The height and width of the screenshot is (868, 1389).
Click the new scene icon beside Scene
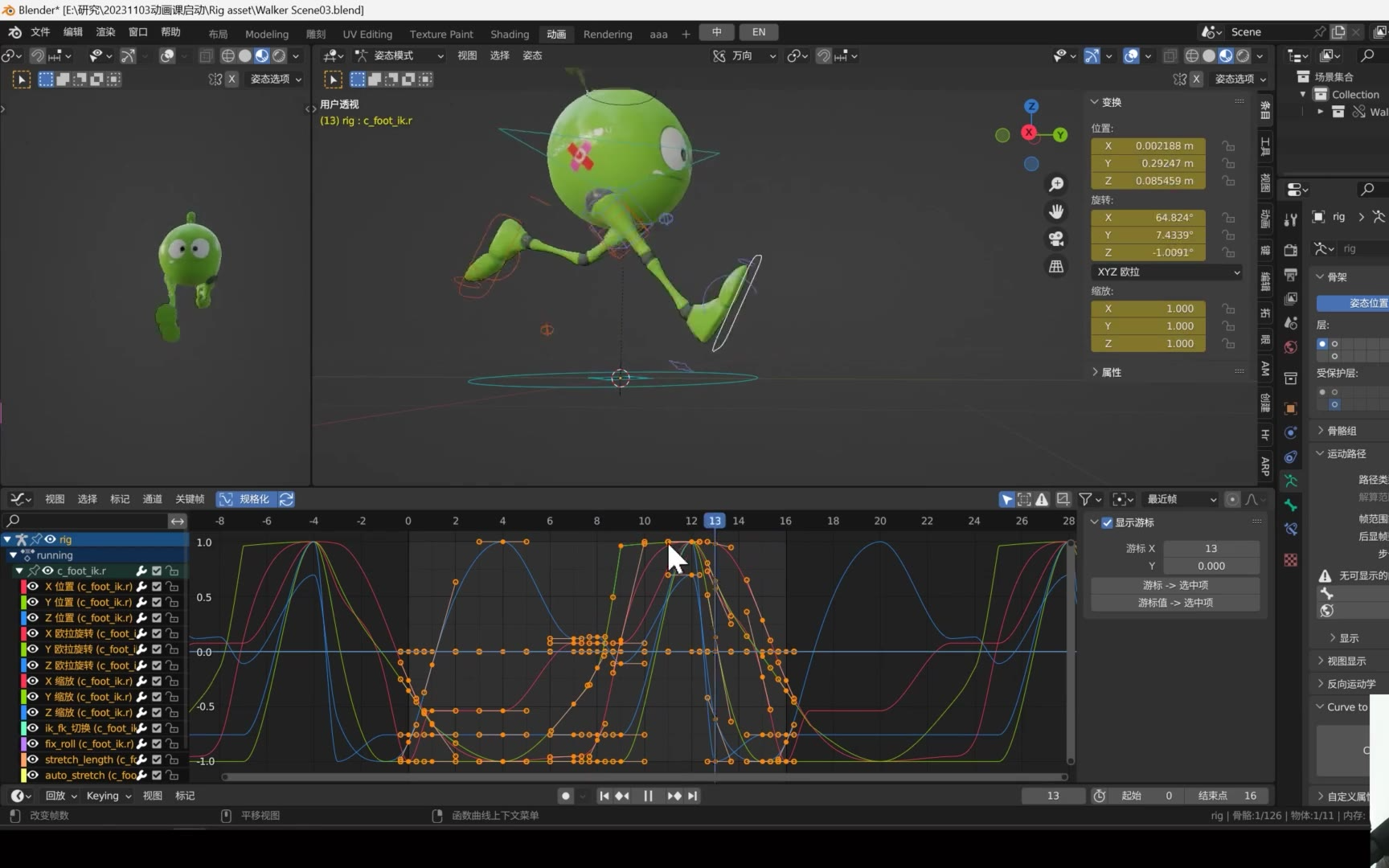(x=1338, y=32)
